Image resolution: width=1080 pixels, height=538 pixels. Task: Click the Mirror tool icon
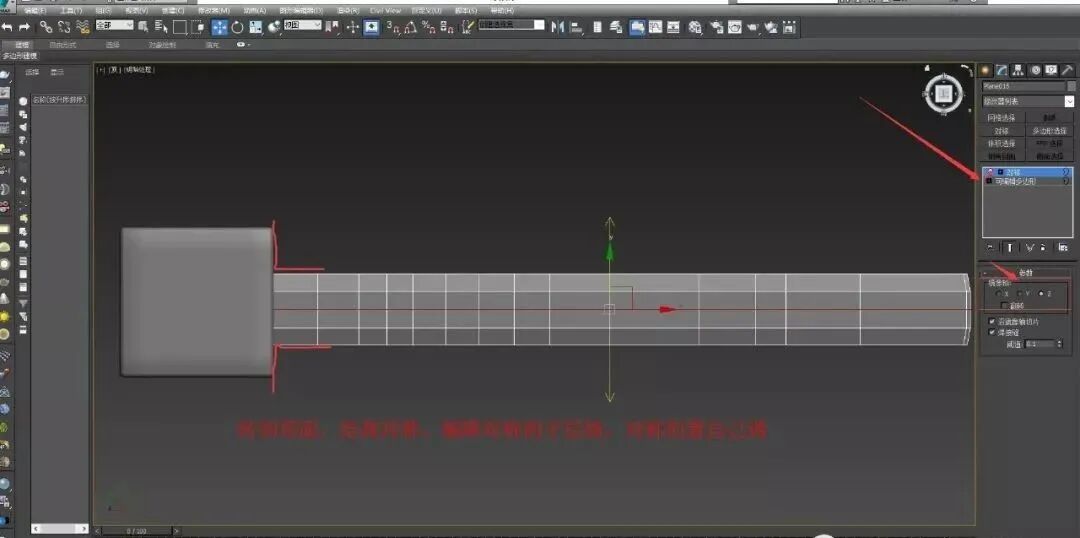557,27
